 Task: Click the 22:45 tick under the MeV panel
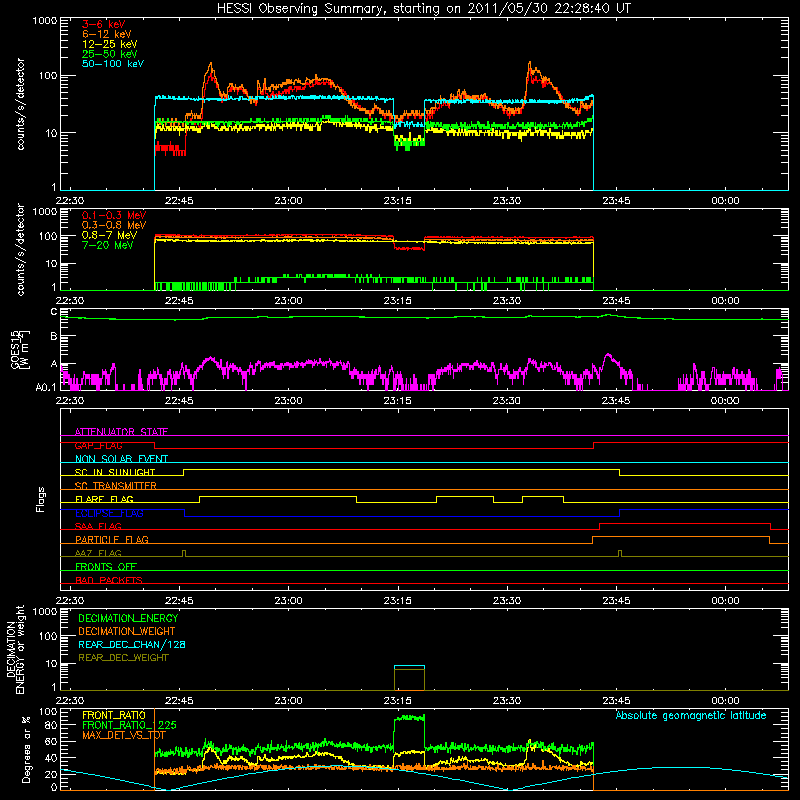coord(179,301)
